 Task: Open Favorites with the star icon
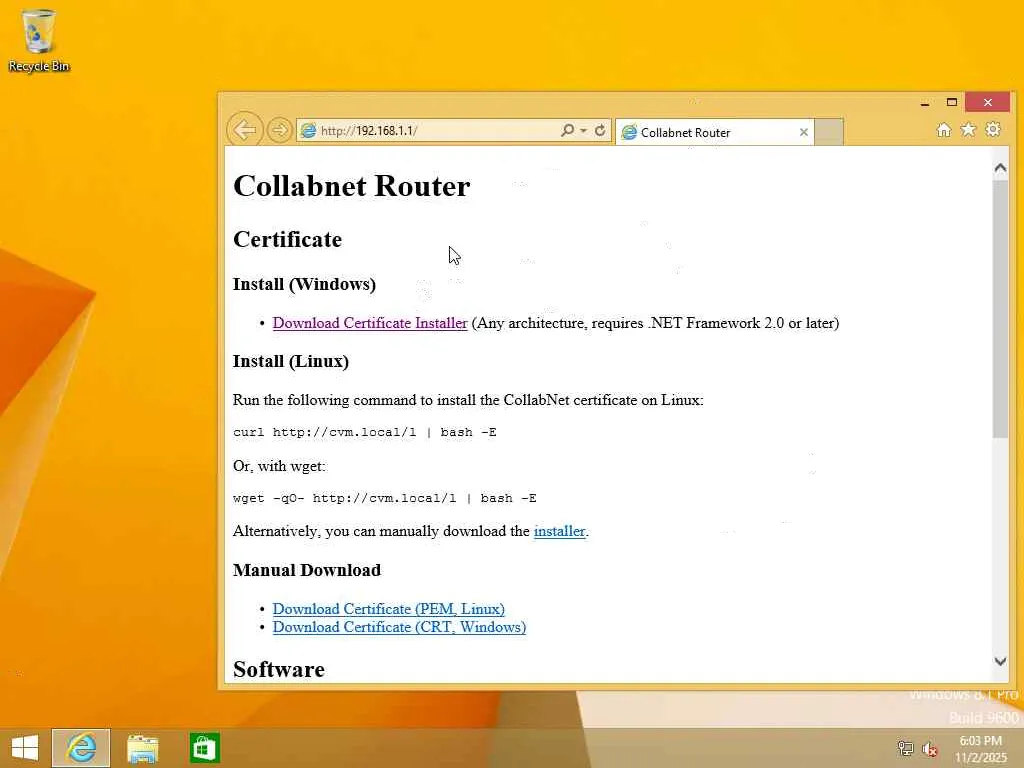point(968,130)
